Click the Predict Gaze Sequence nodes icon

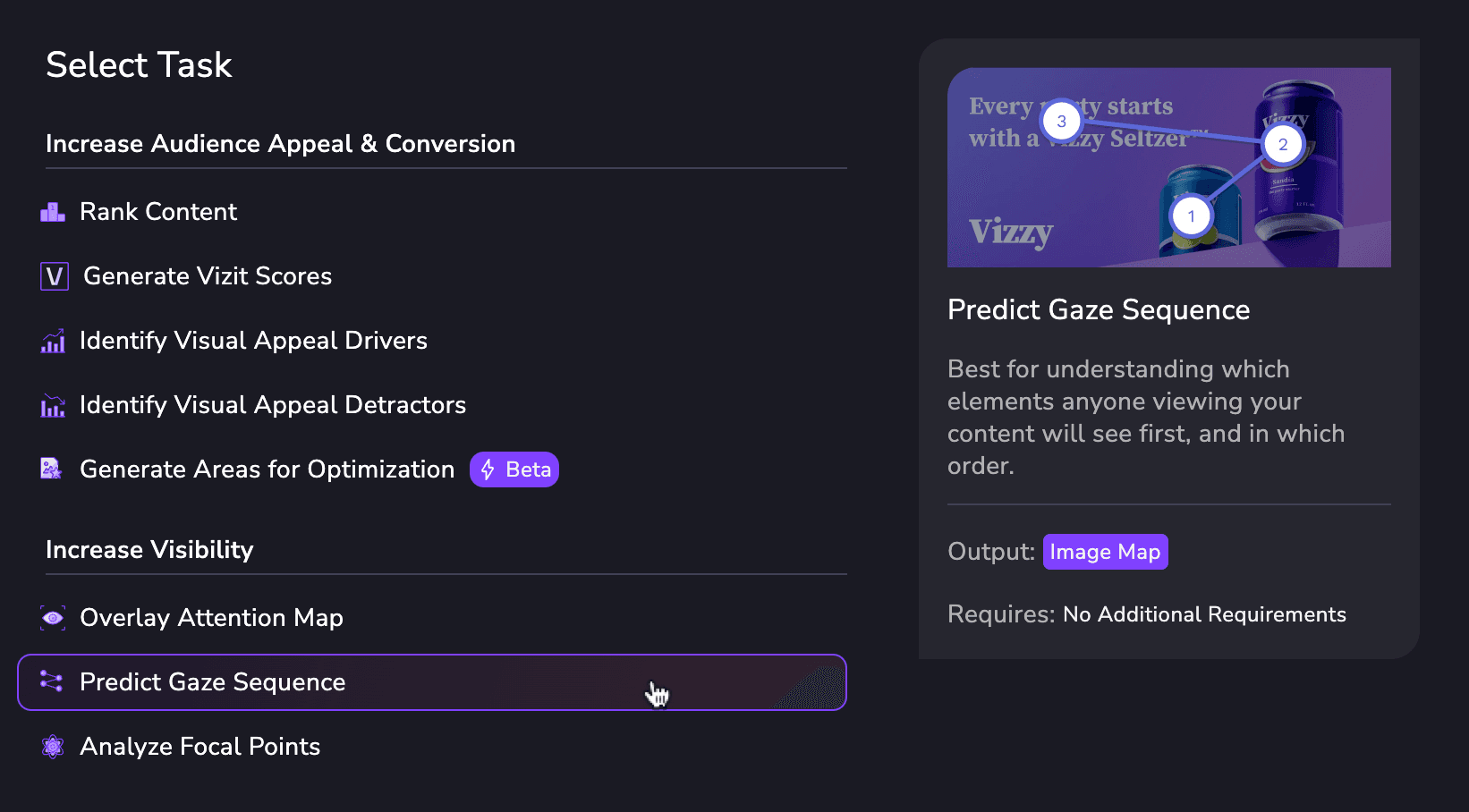pos(51,682)
